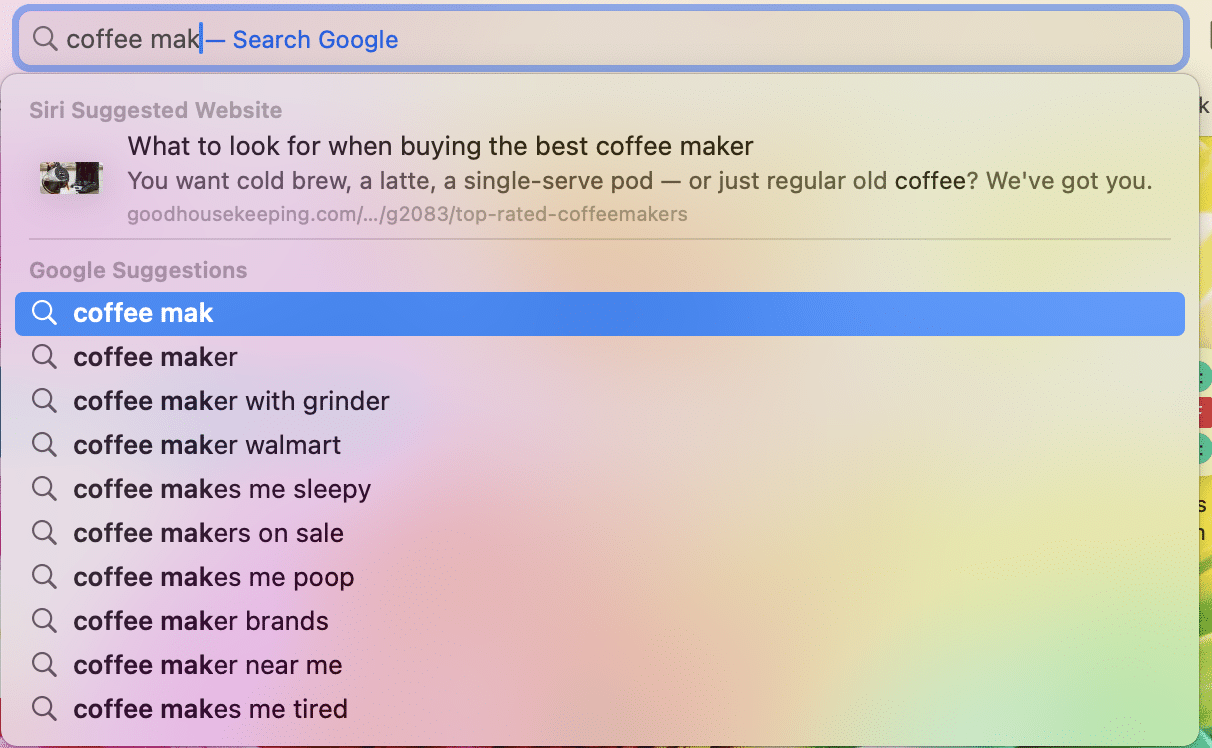Open the Good Housekeeping coffee maker article
The width and height of the screenshot is (1212, 748).
[600, 179]
